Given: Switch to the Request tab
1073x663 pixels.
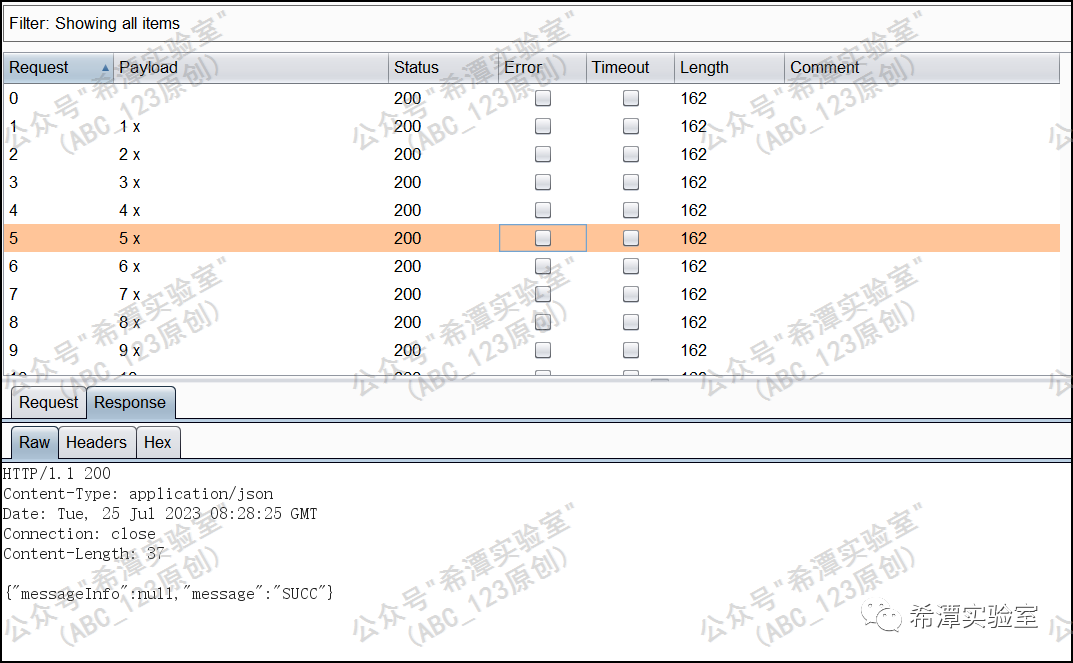Looking at the screenshot, I should click(x=48, y=403).
